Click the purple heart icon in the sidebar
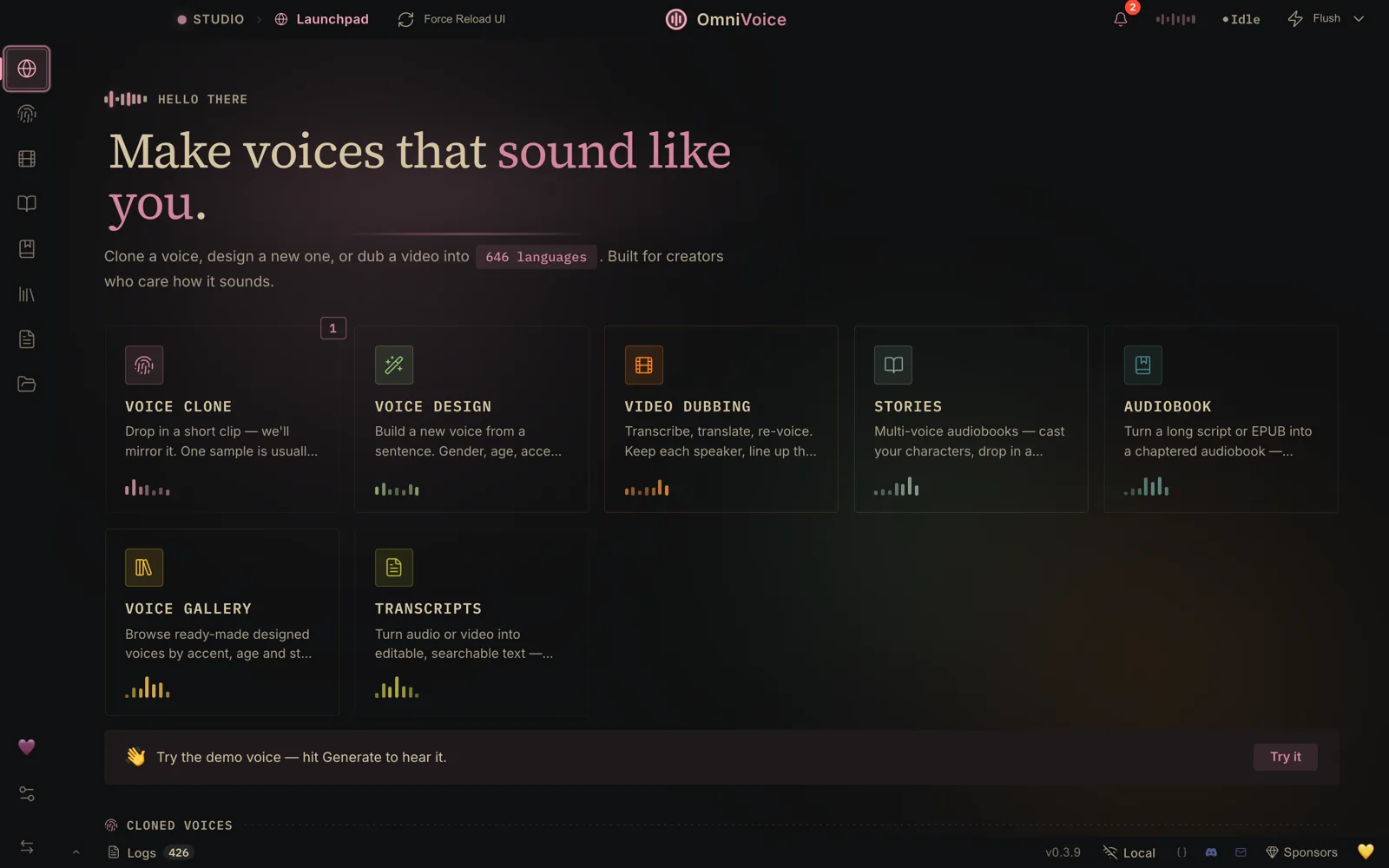The width and height of the screenshot is (1389, 868). point(27,746)
